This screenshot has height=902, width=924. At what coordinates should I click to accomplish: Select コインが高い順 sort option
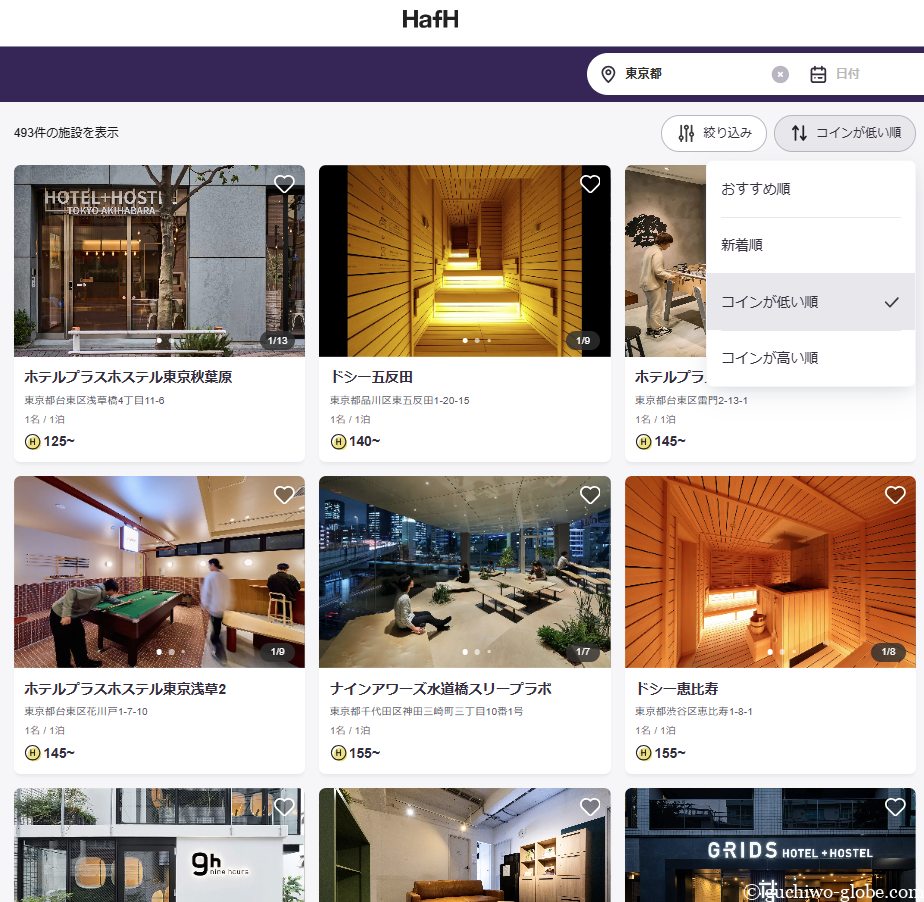click(810, 358)
